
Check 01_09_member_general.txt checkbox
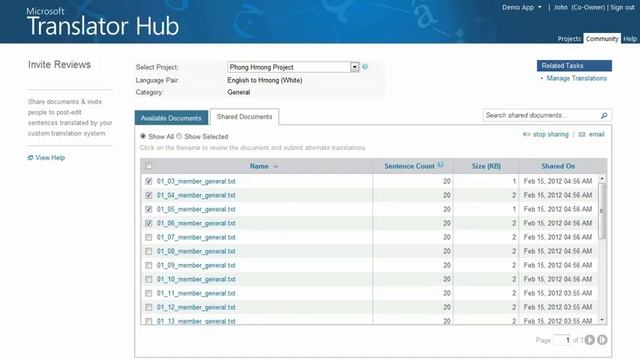point(149,265)
